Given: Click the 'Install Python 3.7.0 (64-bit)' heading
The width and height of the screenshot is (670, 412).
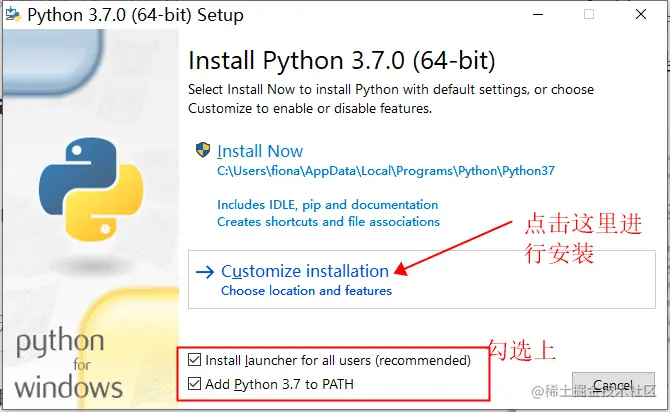Looking at the screenshot, I should (x=342, y=60).
